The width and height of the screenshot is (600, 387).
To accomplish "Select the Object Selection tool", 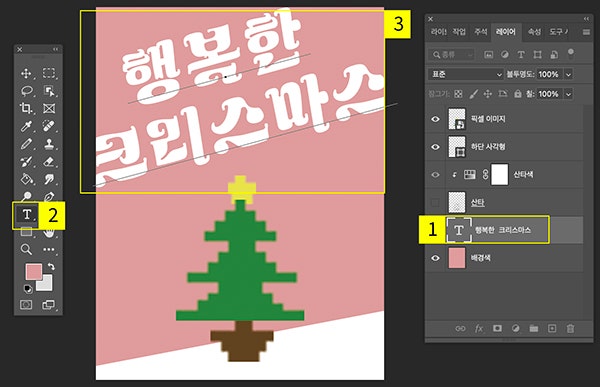I will tap(49, 91).
